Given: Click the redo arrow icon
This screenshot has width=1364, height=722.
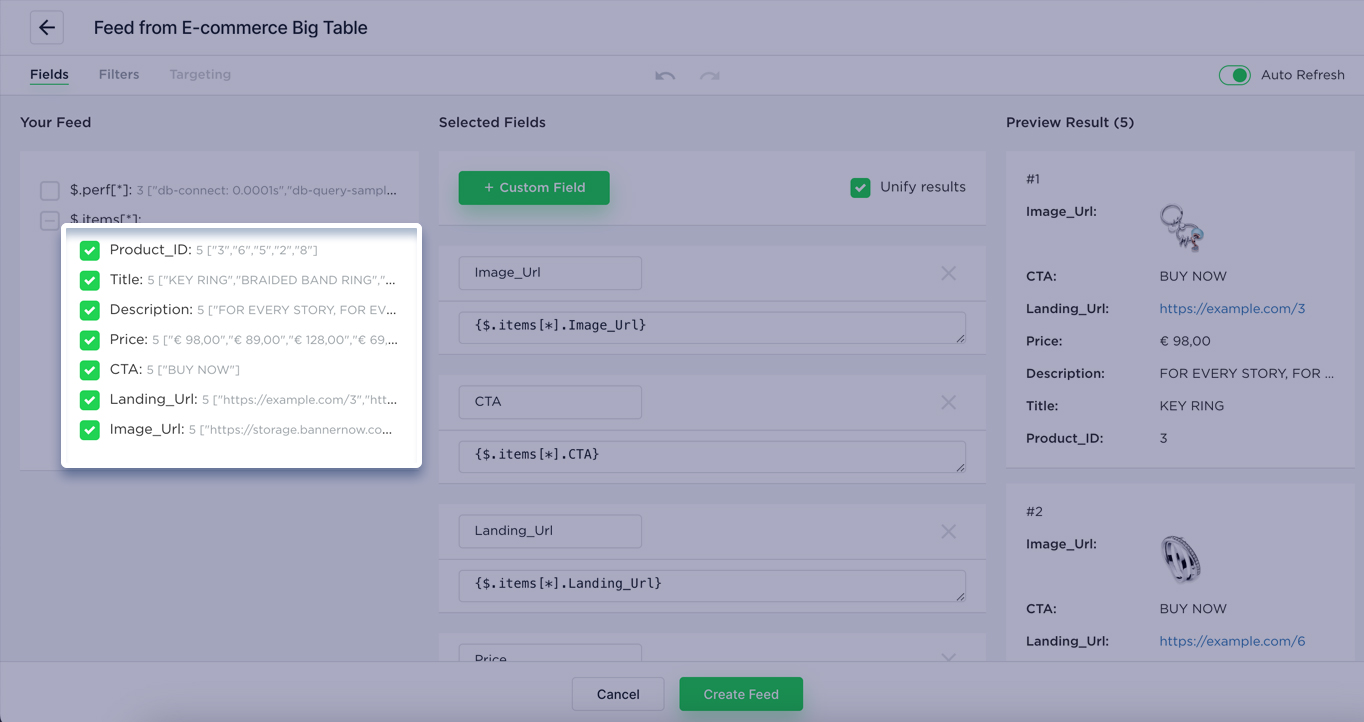Looking at the screenshot, I should click(x=709, y=76).
